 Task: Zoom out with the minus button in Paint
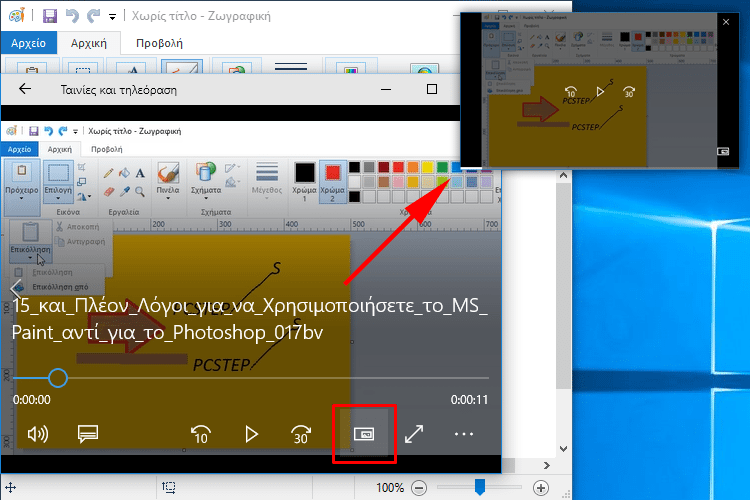click(419, 488)
